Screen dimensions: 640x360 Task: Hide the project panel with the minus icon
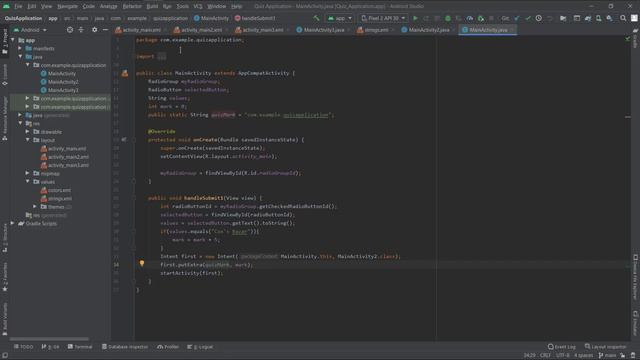coord(105,30)
